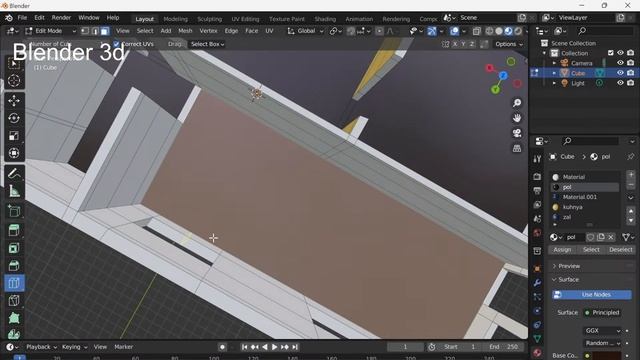This screenshot has height=360, width=640.
Task: Select the Measure tool
Action: pyautogui.click(x=14, y=191)
